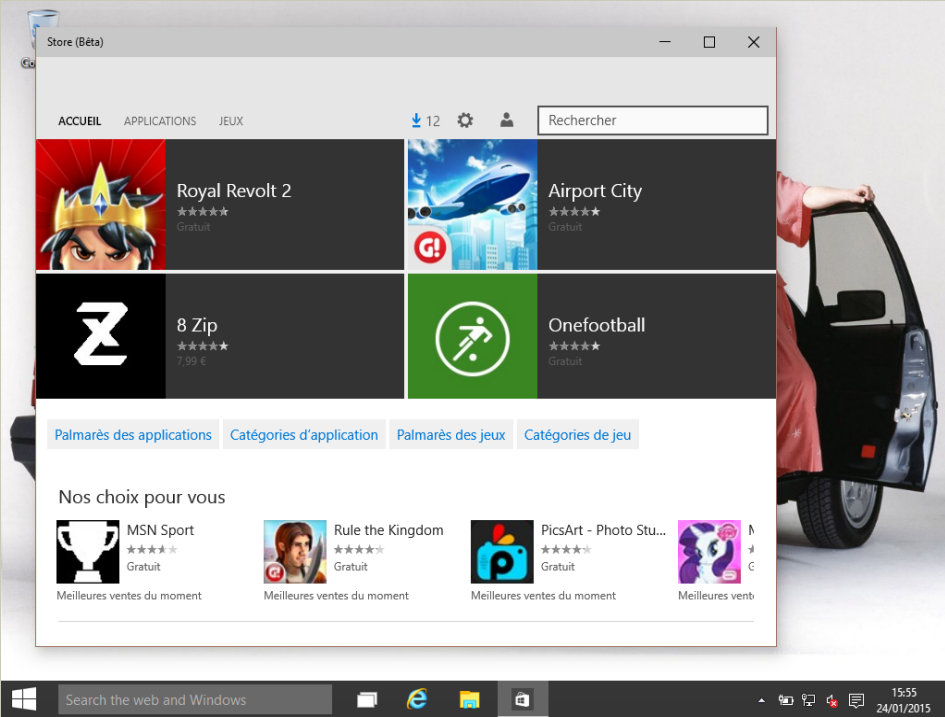945x717 pixels.
Task: Show hidden system tray icons
Action: point(762,700)
